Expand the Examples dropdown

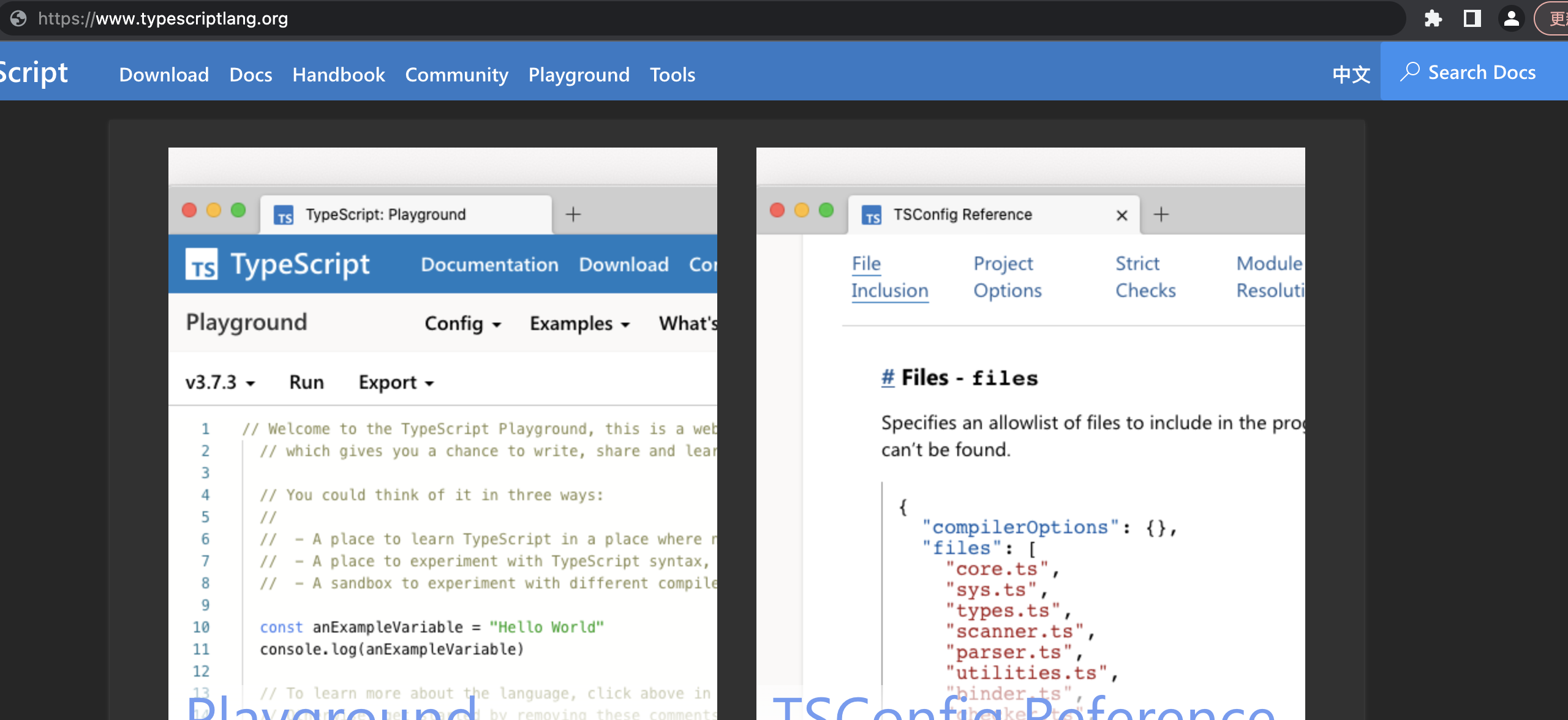[579, 323]
